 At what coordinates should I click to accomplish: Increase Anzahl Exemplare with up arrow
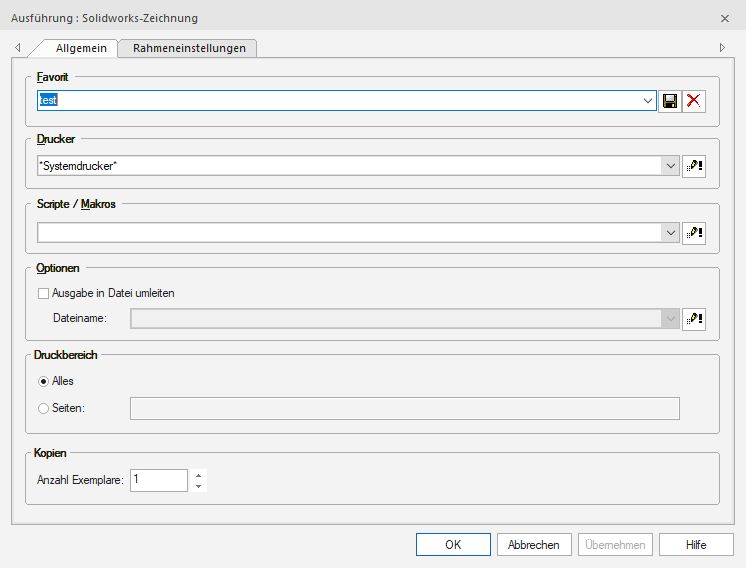(x=199, y=475)
